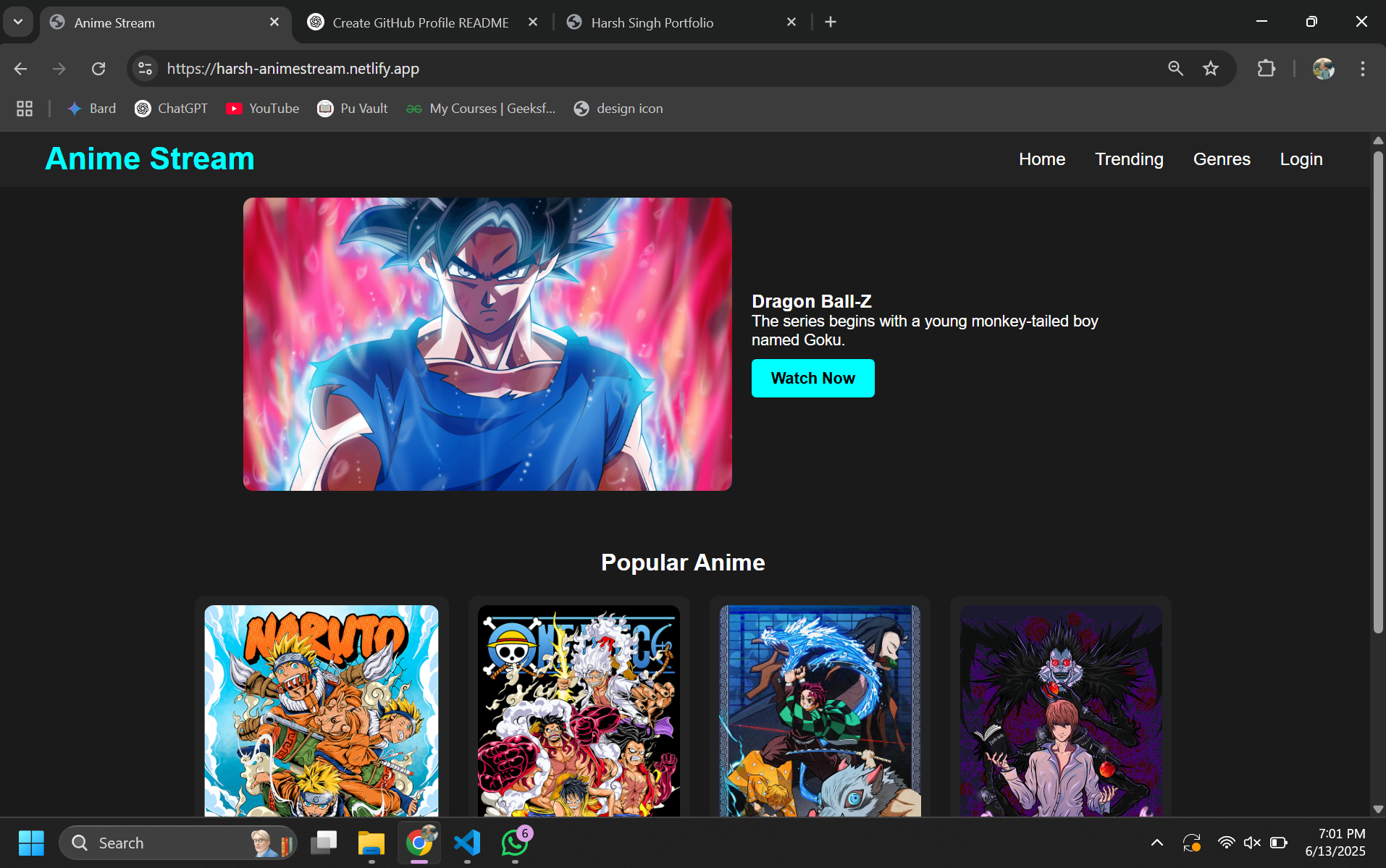1386x868 pixels.
Task: Click the page vertical scrollbar thumb
Action: (1378, 391)
